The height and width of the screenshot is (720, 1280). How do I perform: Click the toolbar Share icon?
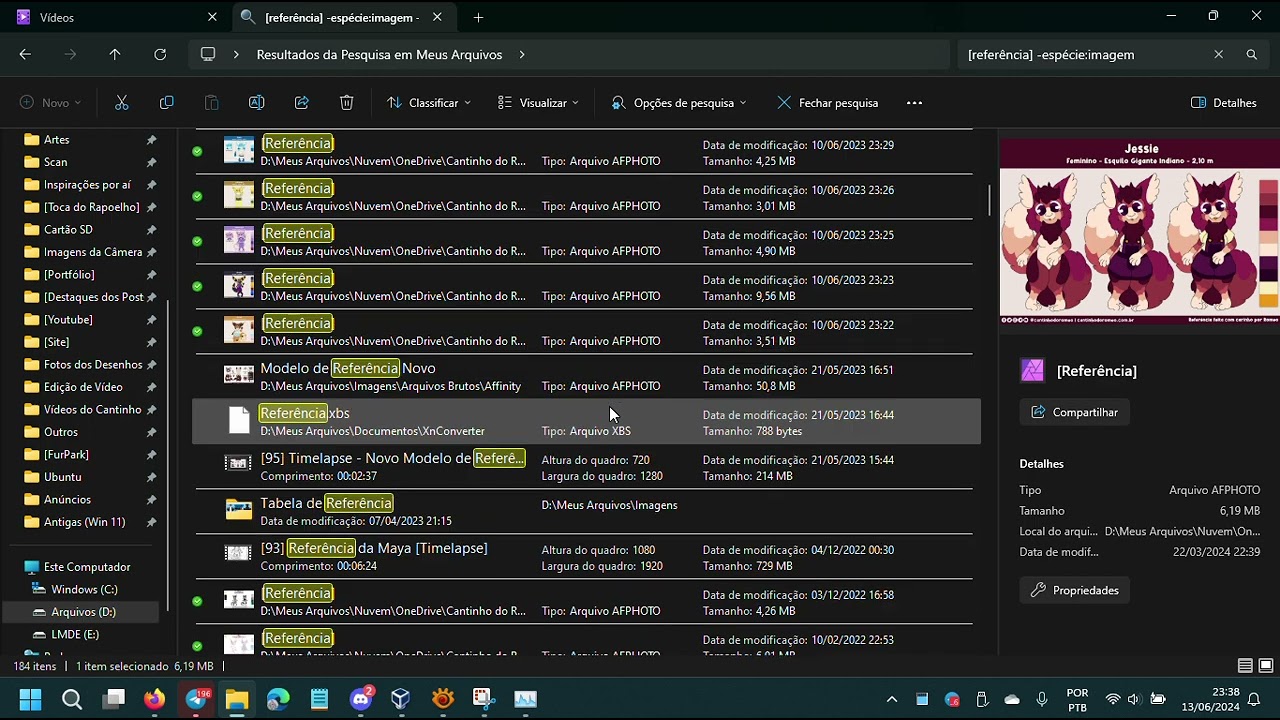[302, 103]
